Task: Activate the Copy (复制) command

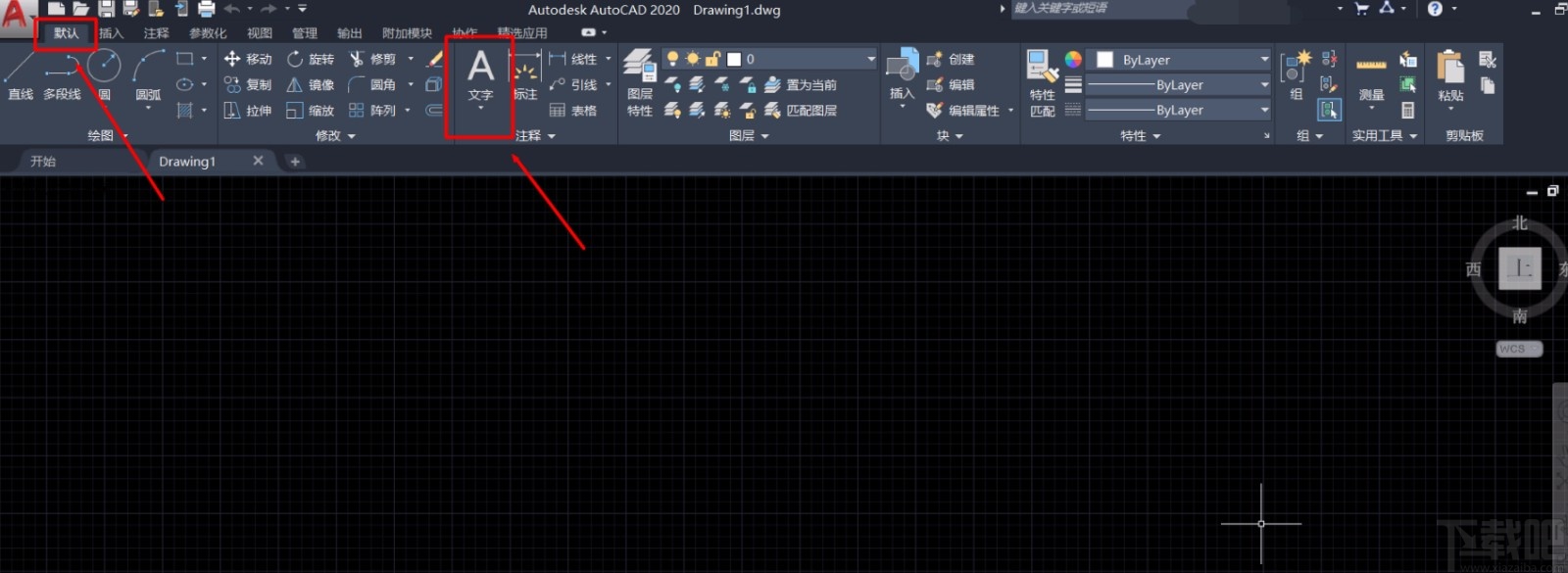Action: [x=247, y=84]
